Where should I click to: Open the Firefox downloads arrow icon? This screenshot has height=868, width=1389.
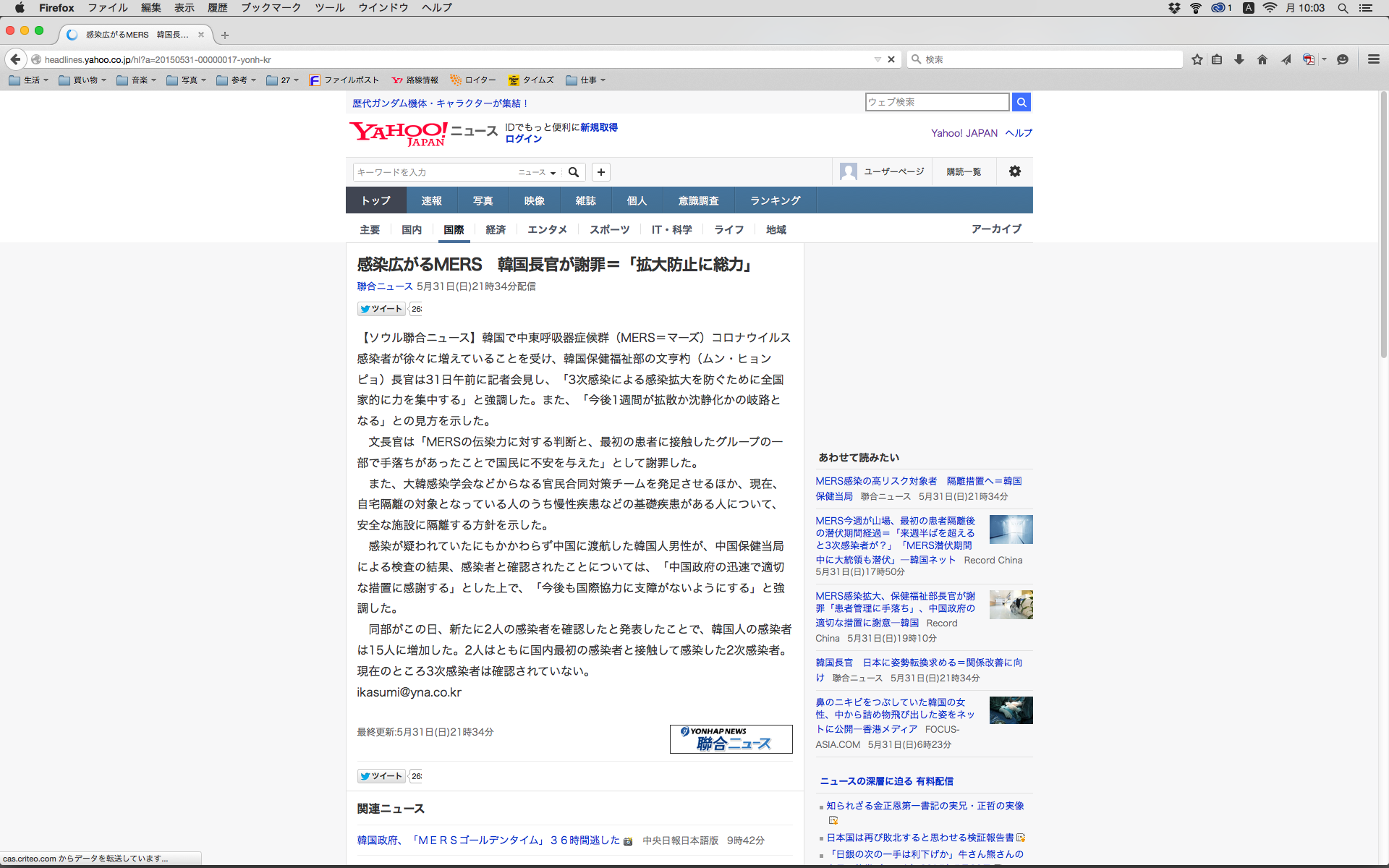1239,59
